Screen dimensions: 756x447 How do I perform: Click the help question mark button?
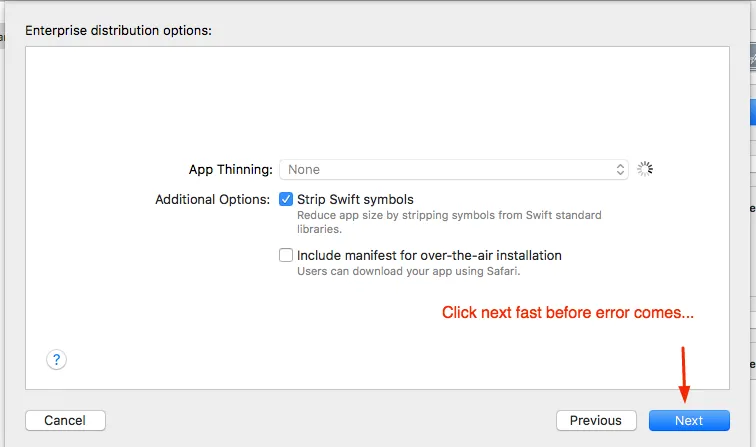[57, 360]
